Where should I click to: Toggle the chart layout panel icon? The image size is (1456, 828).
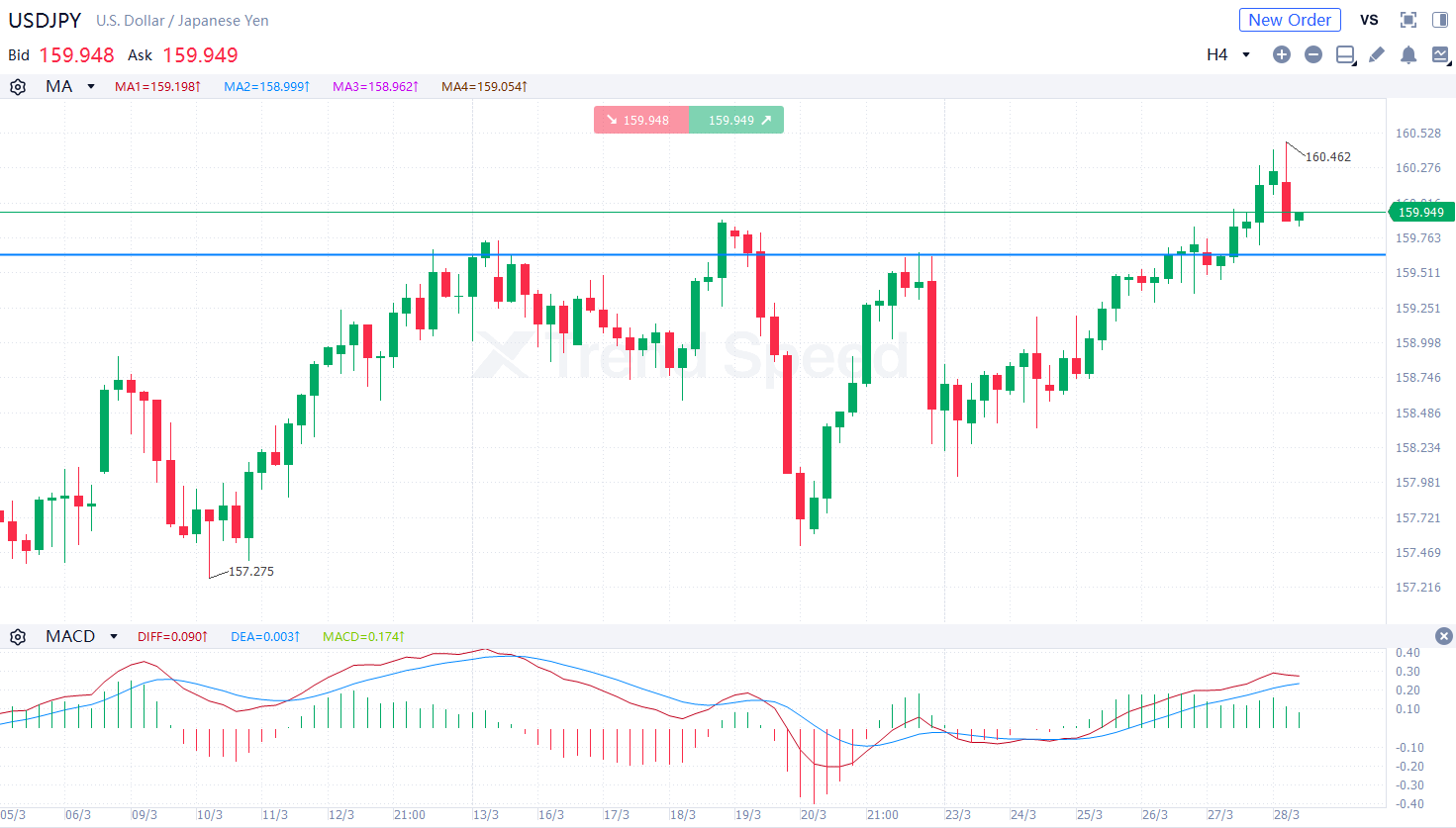[x=1345, y=55]
